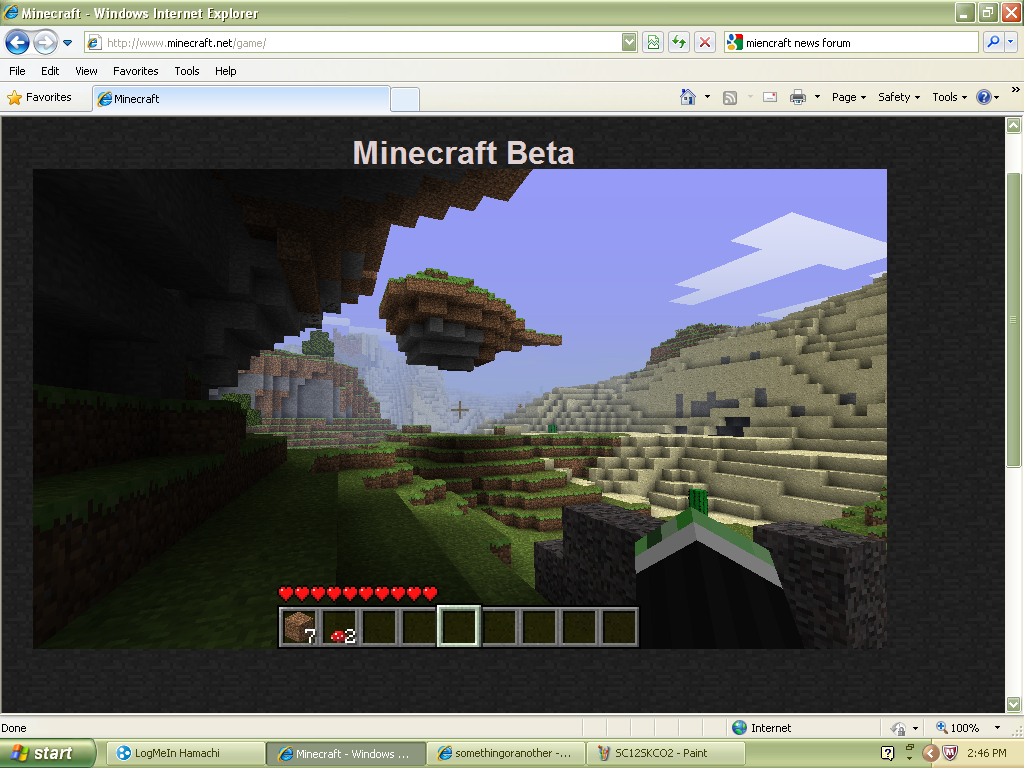
Task: Expand hidden system tray icons arrow
Action: pos(930,753)
